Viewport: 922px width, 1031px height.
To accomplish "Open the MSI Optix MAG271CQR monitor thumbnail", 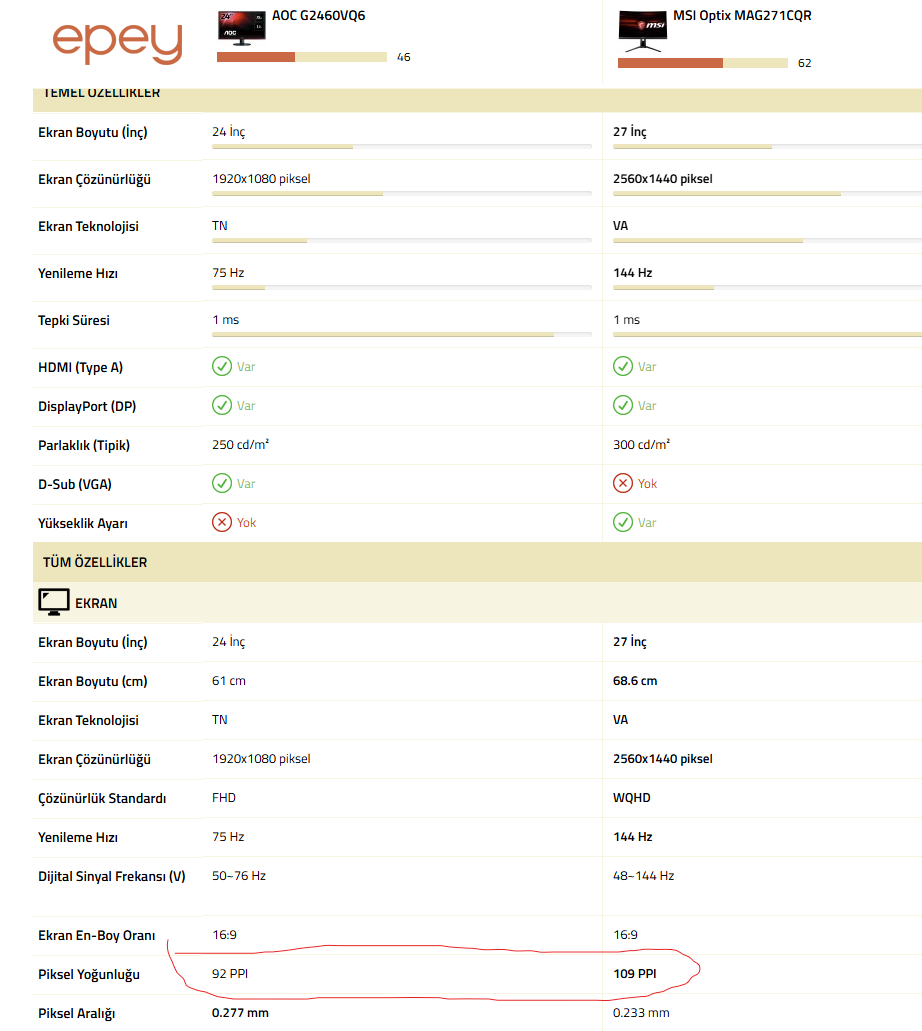I will [643, 31].
